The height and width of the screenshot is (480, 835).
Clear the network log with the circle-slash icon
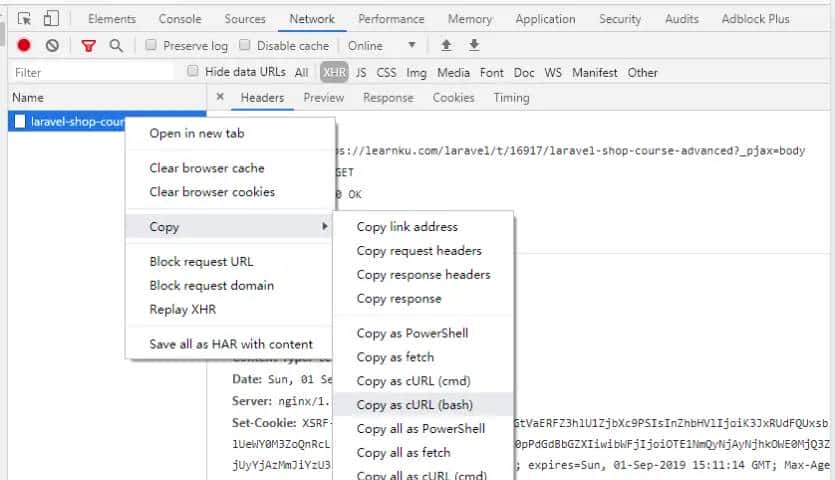click(x=52, y=46)
